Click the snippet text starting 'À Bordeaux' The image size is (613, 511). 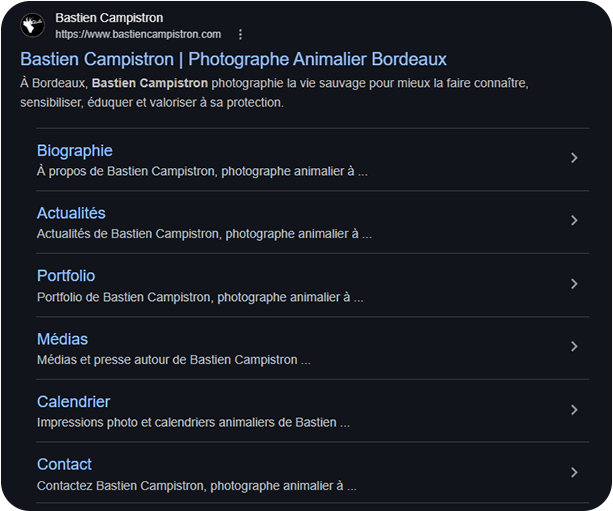(x=274, y=93)
